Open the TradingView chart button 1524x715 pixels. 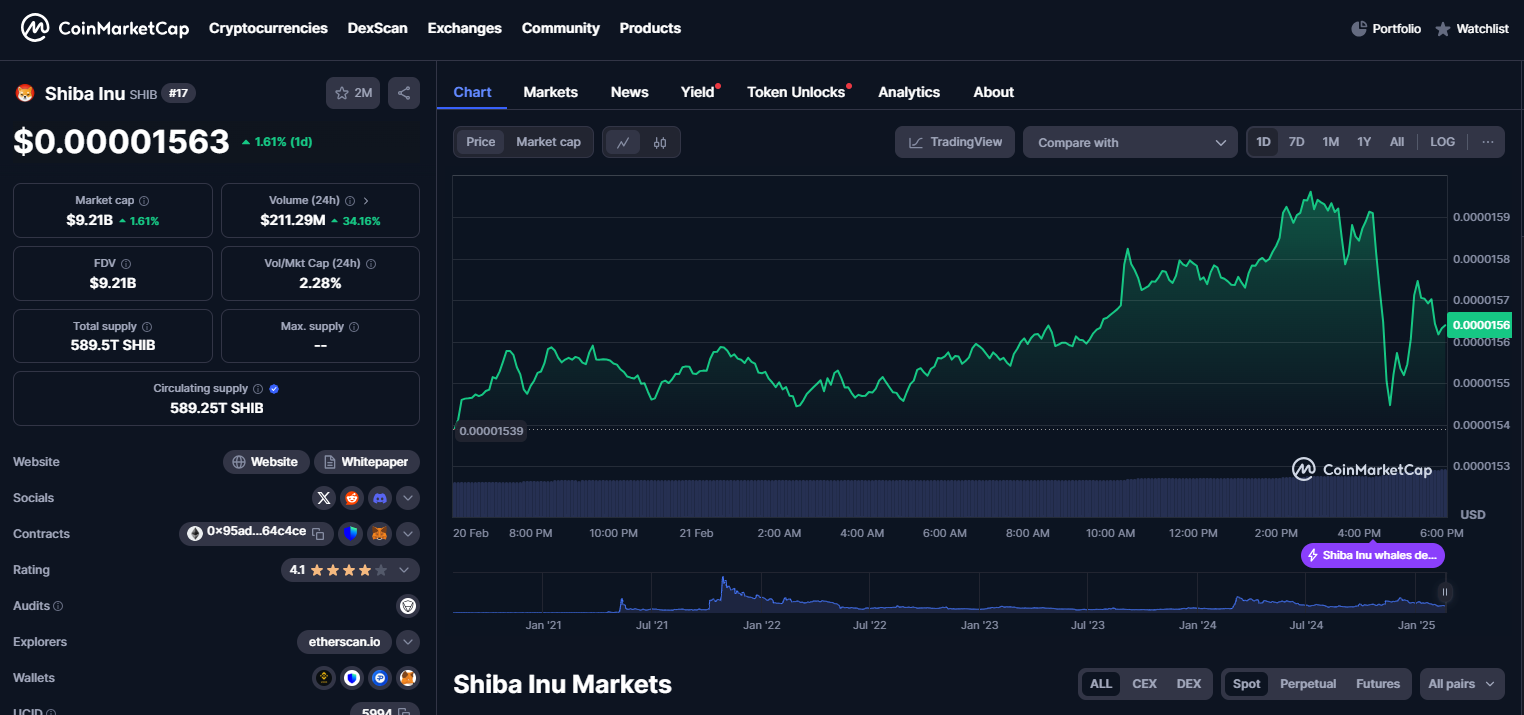[955, 142]
